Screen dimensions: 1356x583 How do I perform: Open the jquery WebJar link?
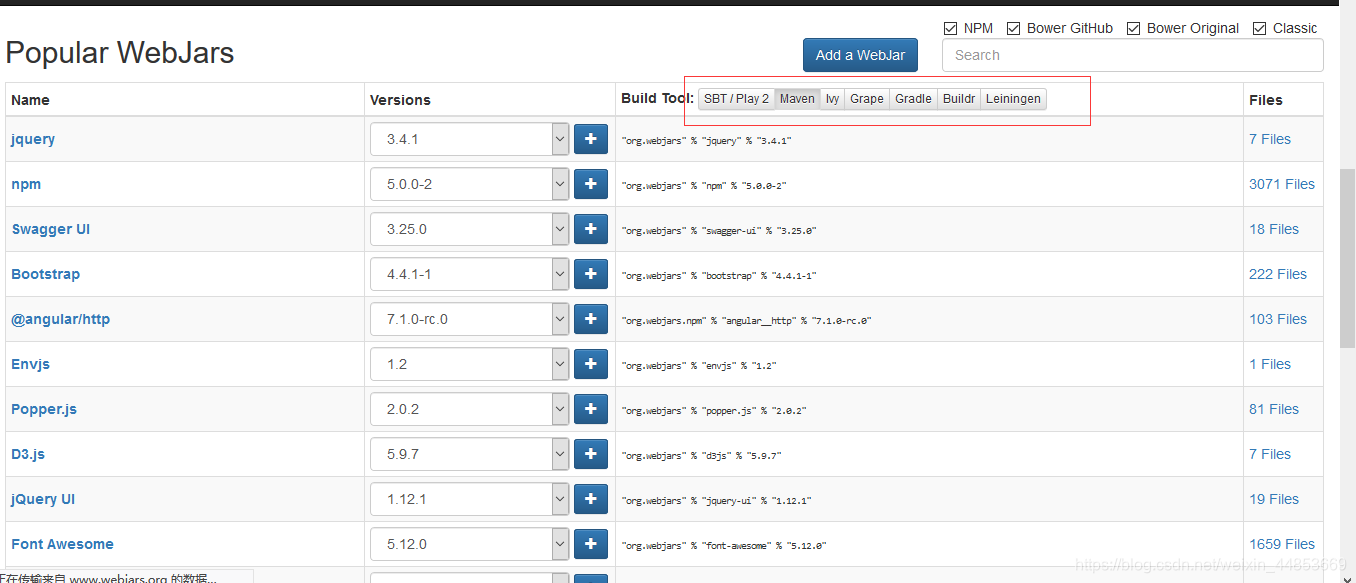point(33,139)
